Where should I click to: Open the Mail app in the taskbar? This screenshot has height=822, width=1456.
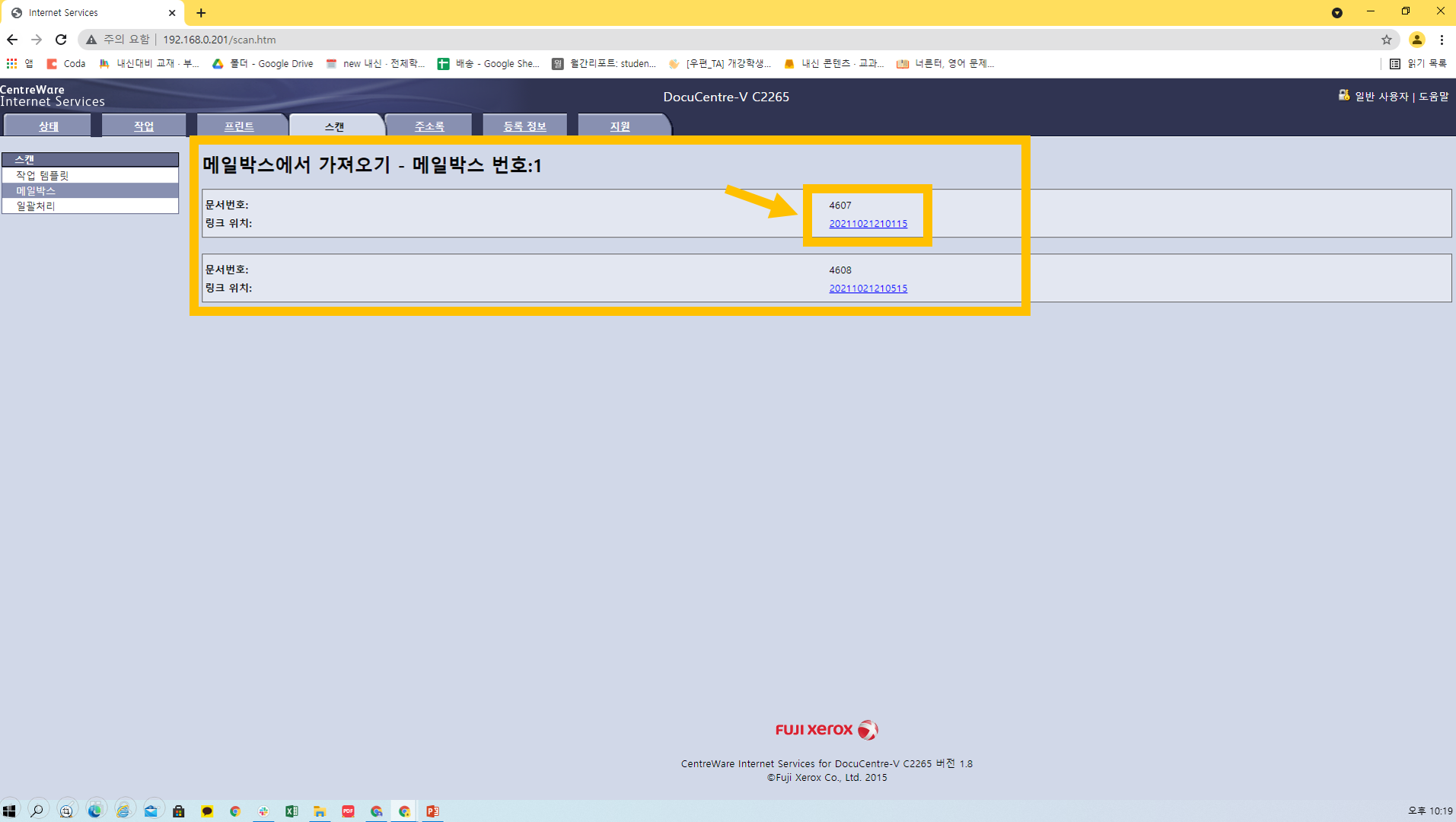click(x=151, y=811)
